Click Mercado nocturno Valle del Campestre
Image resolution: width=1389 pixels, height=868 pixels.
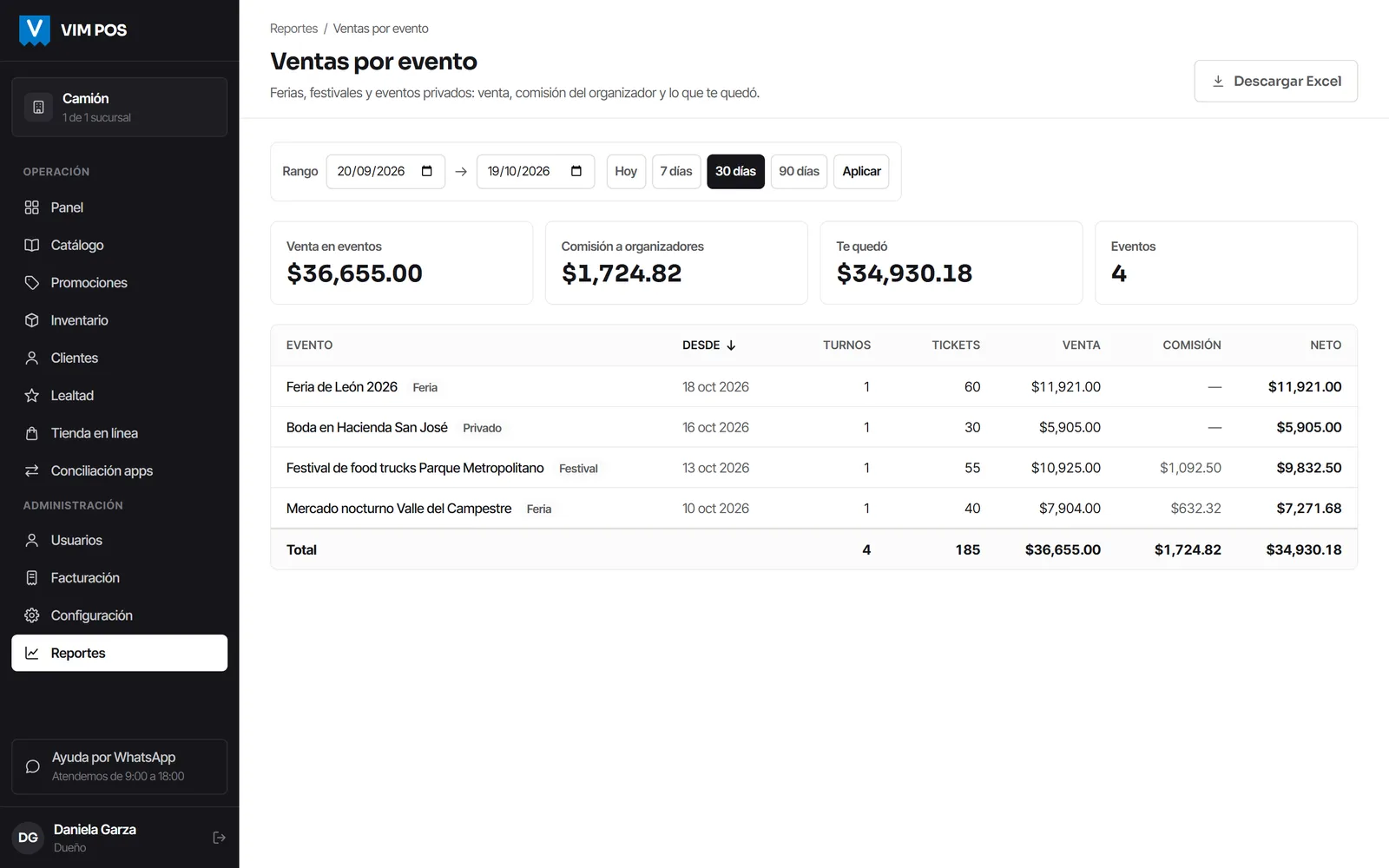[x=398, y=509]
